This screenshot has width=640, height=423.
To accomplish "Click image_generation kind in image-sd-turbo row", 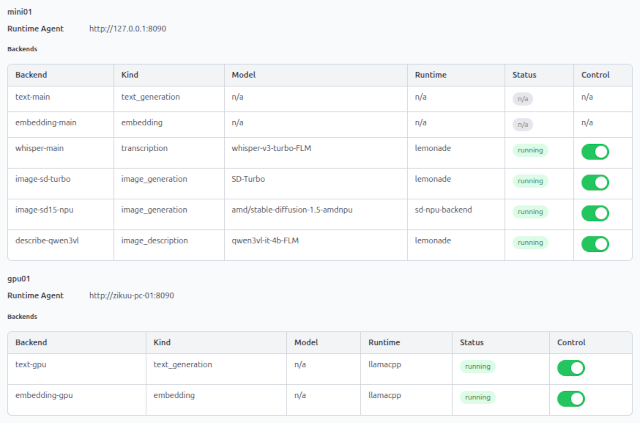I will tap(154, 179).
